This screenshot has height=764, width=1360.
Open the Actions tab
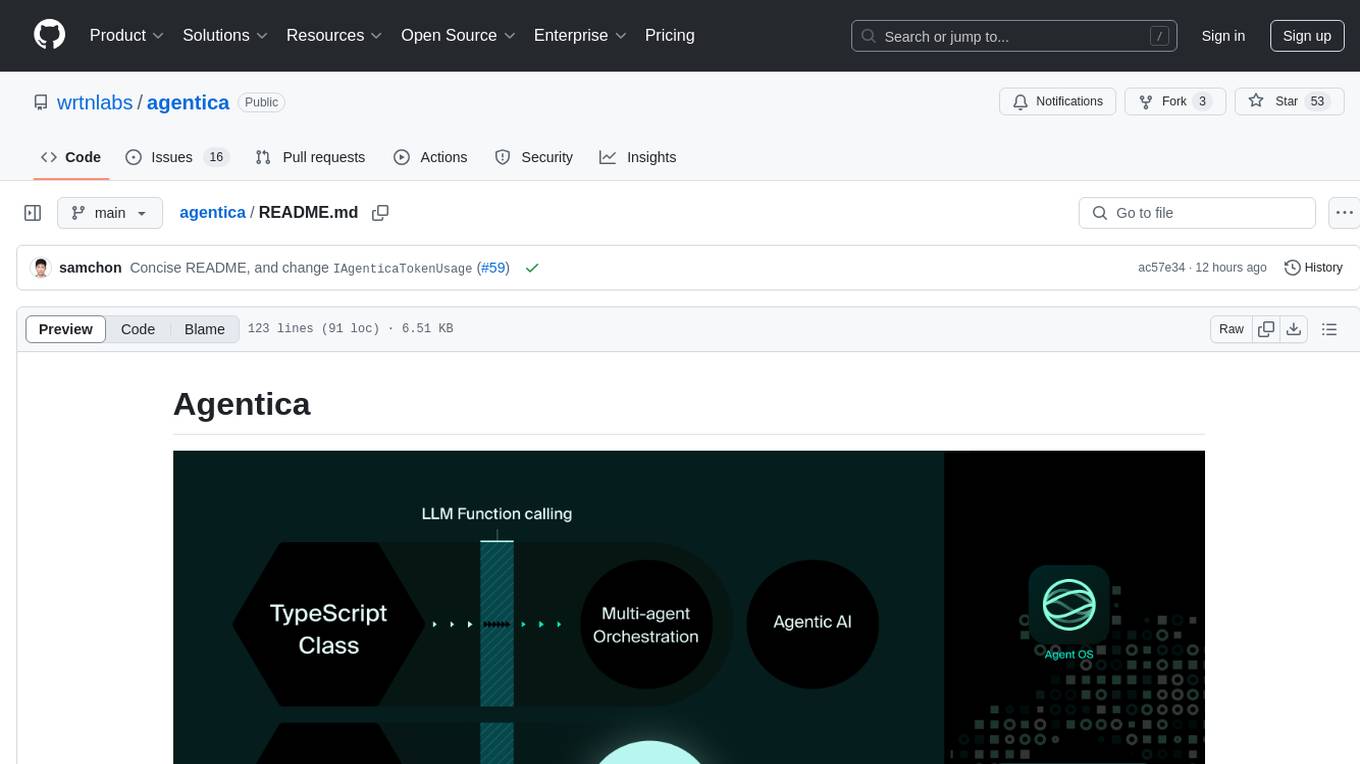430,157
